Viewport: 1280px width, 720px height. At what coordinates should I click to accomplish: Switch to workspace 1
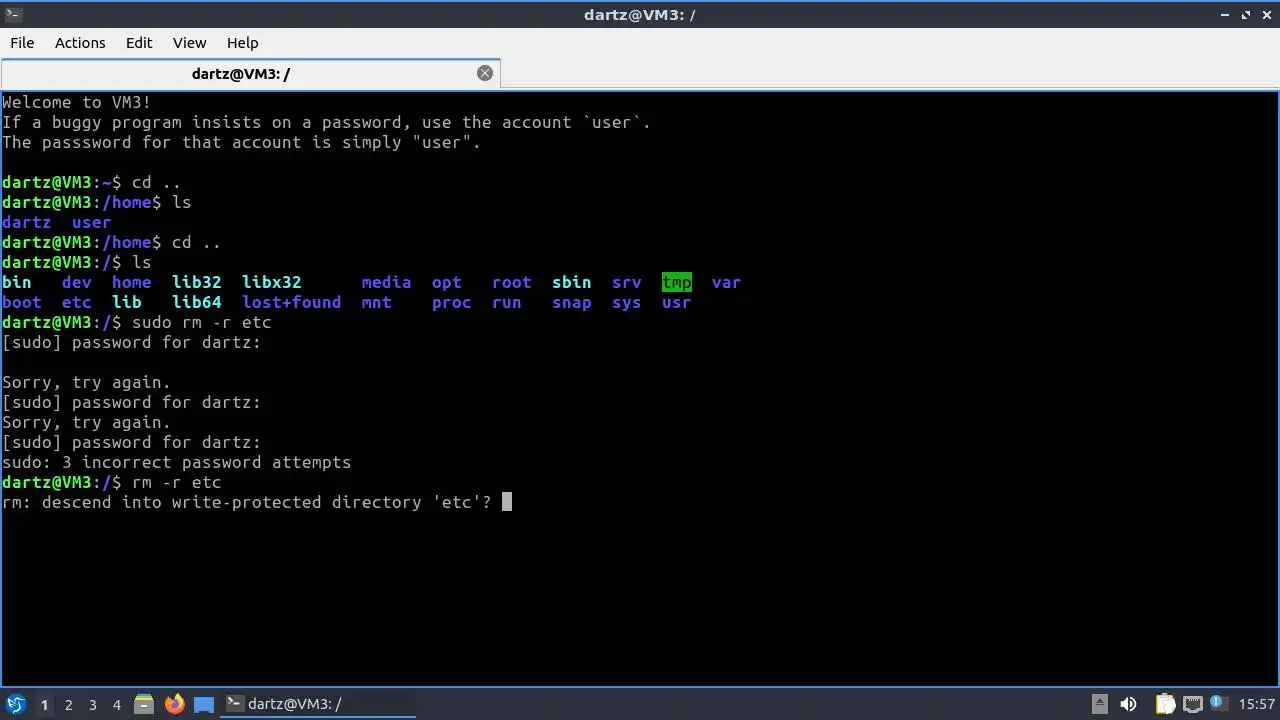44,704
